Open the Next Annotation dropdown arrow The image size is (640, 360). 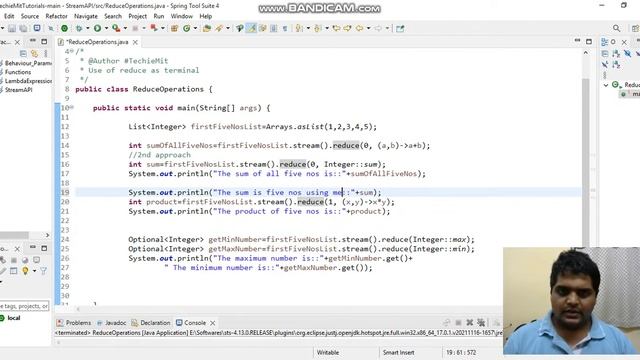(x=308, y=28)
